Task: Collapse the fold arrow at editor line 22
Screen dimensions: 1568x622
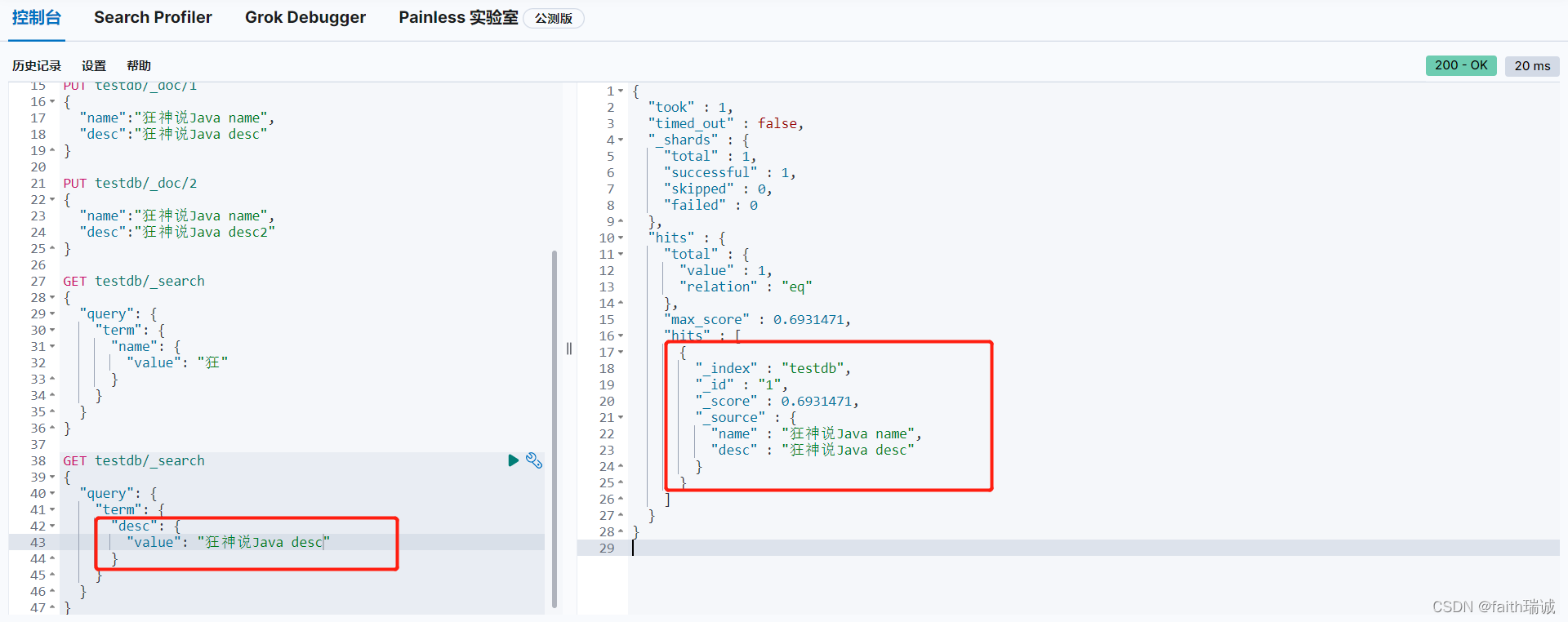Action: [52, 200]
